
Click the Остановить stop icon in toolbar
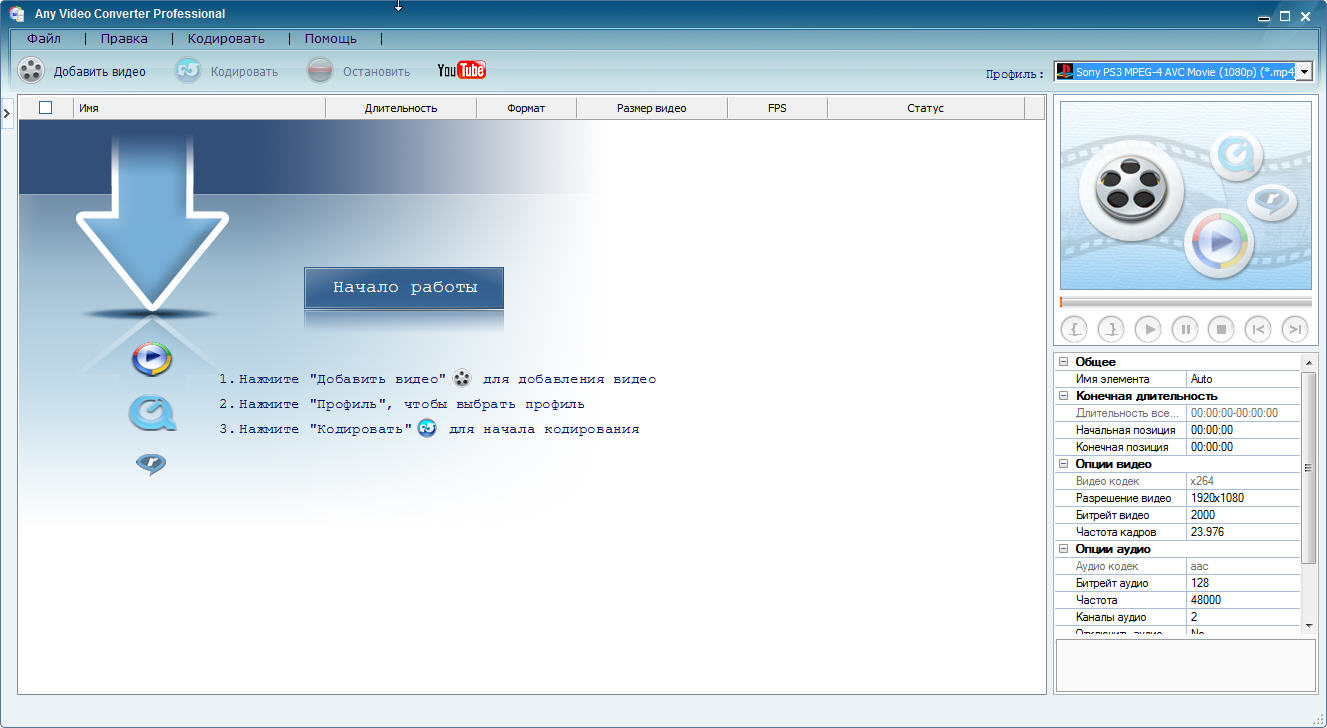(320, 71)
